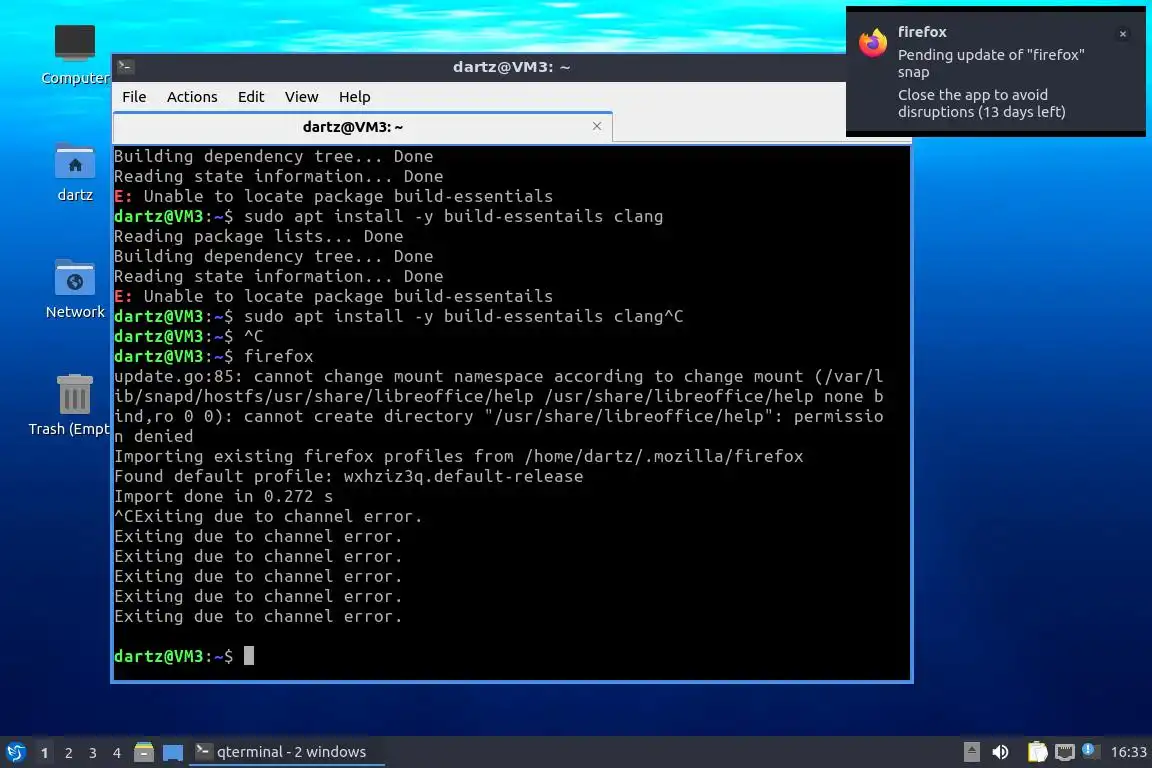Switch to workspace 2 in the taskbar
The height and width of the screenshot is (768, 1152).
(69, 753)
